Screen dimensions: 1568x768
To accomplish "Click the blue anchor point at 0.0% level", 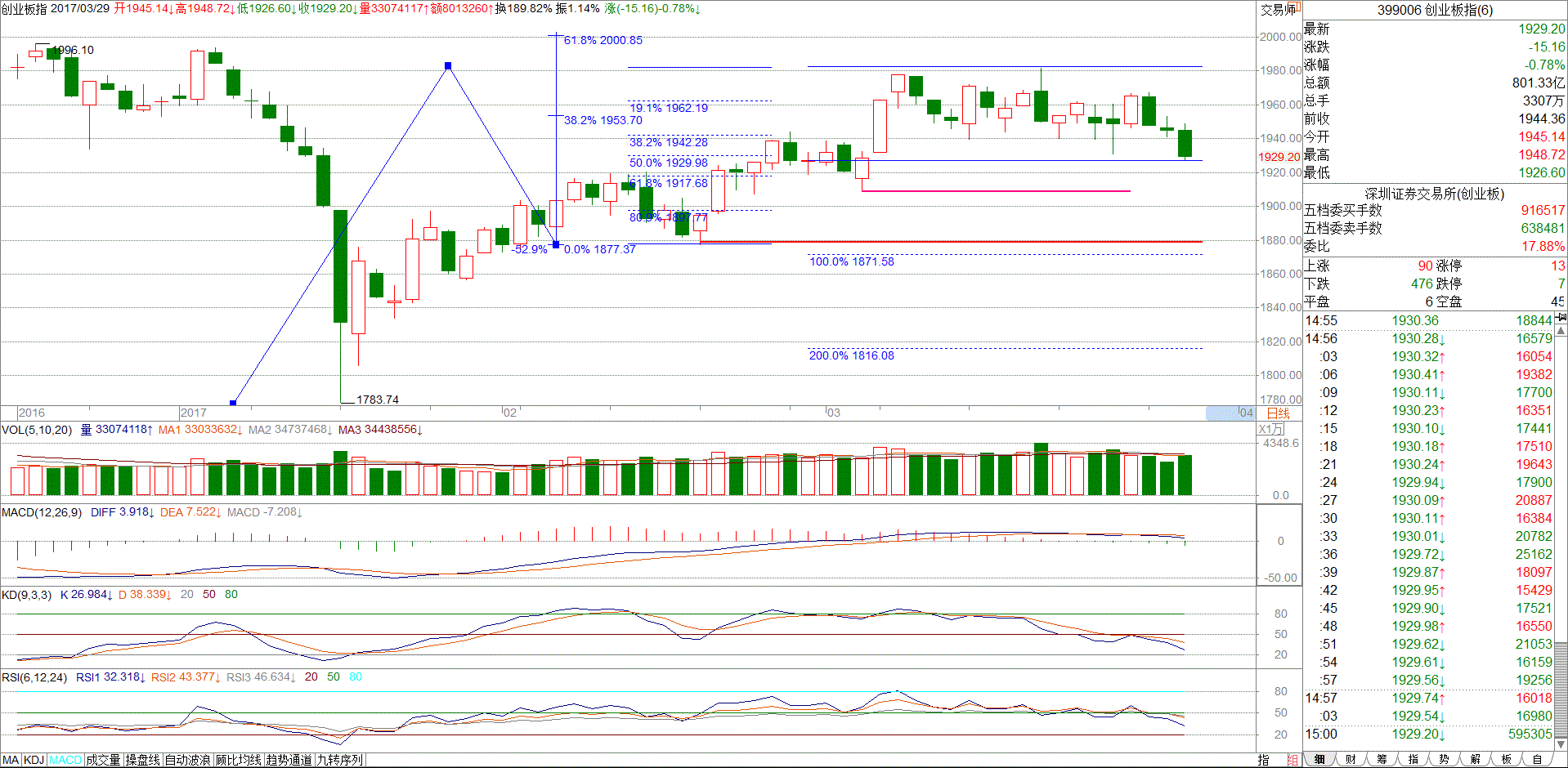I will [557, 244].
